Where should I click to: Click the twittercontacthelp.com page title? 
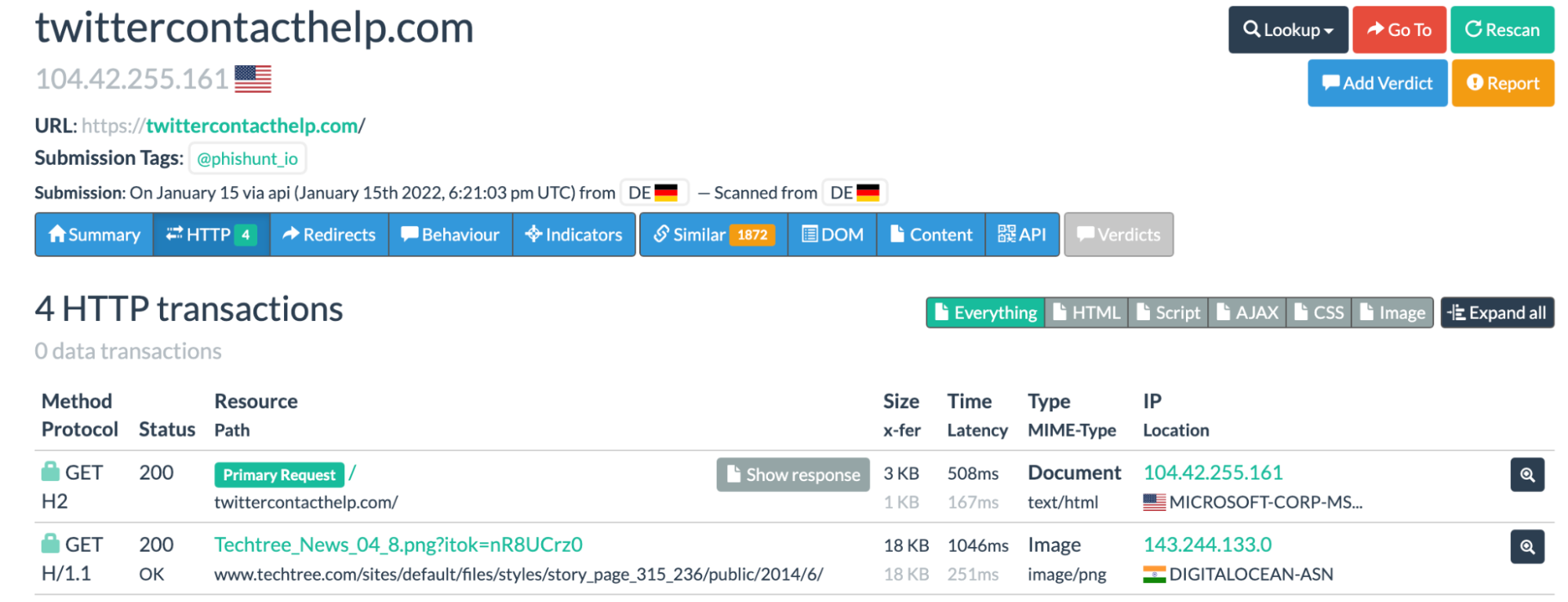tap(254, 27)
